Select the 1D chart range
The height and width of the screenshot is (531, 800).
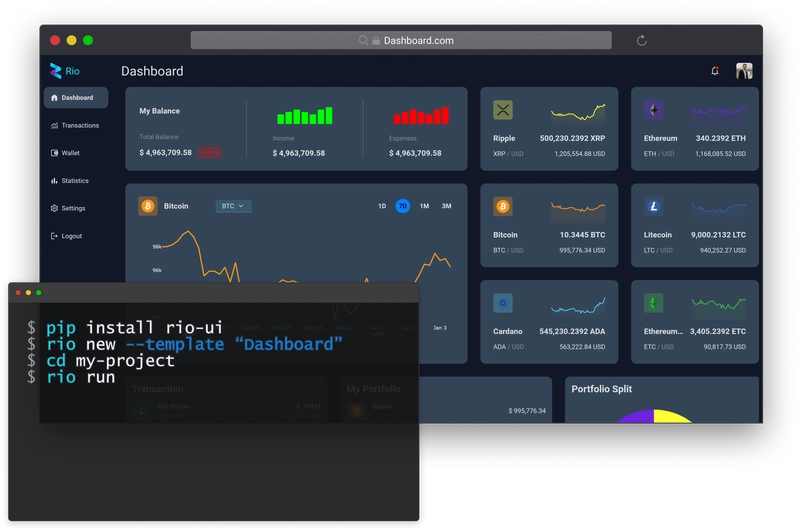(x=382, y=206)
